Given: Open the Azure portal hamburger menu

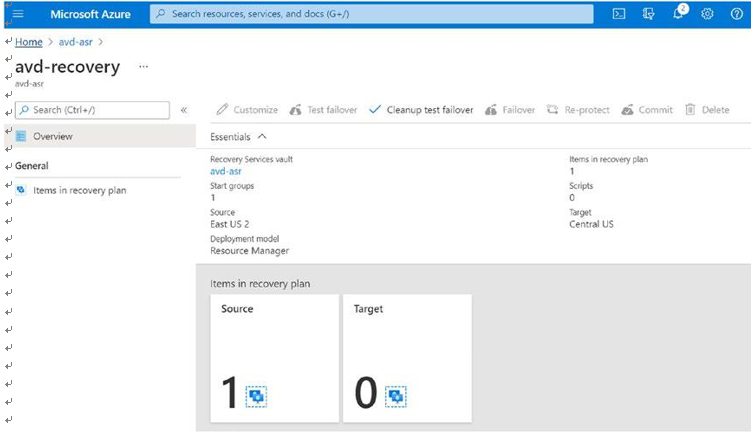Looking at the screenshot, I should pos(18,14).
